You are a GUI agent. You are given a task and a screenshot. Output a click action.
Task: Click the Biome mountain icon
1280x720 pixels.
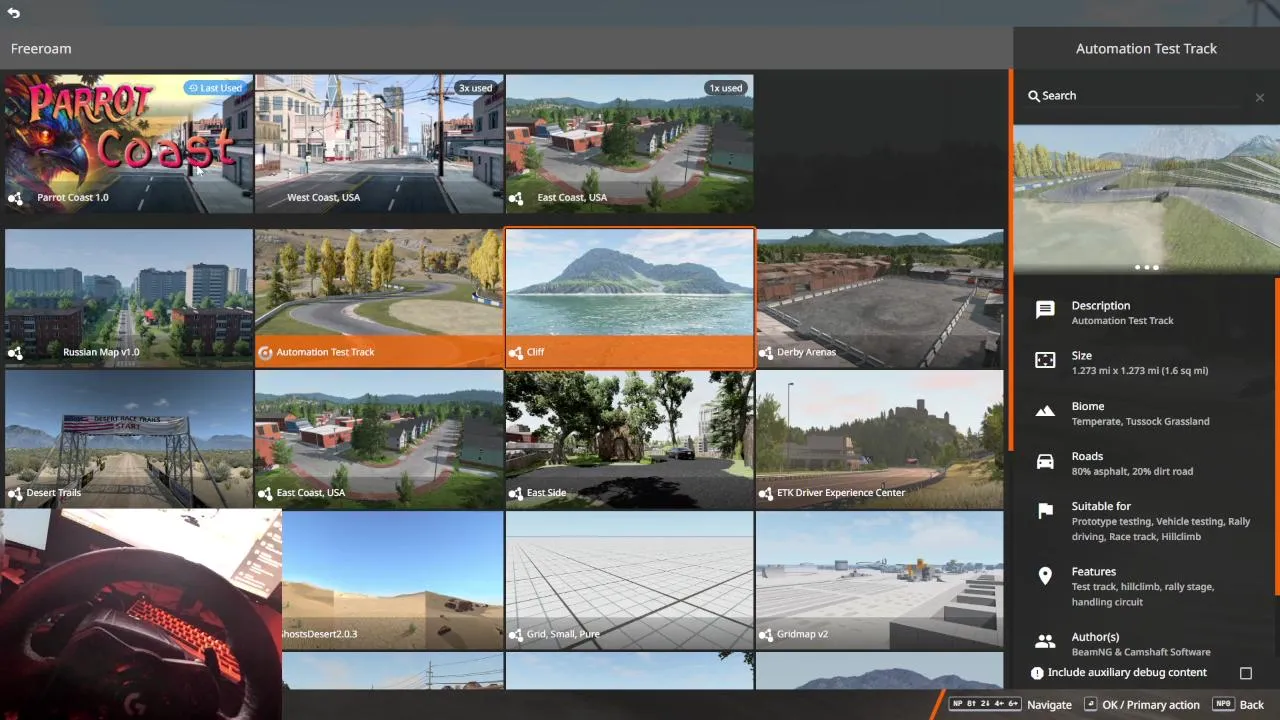tap(1045, 411)
